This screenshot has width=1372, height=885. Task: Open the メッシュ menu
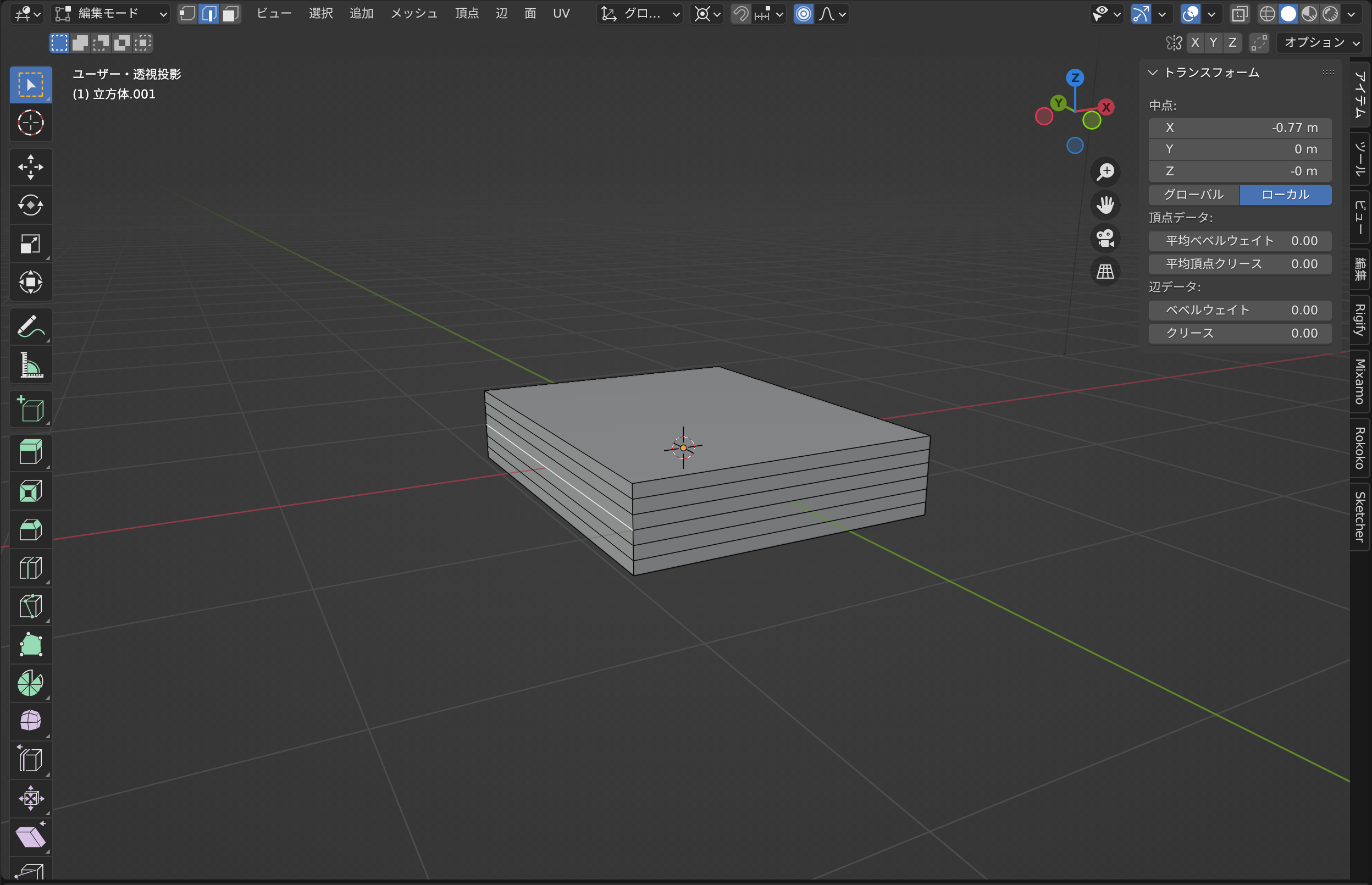pyautogui.click(x=414, y=13)
